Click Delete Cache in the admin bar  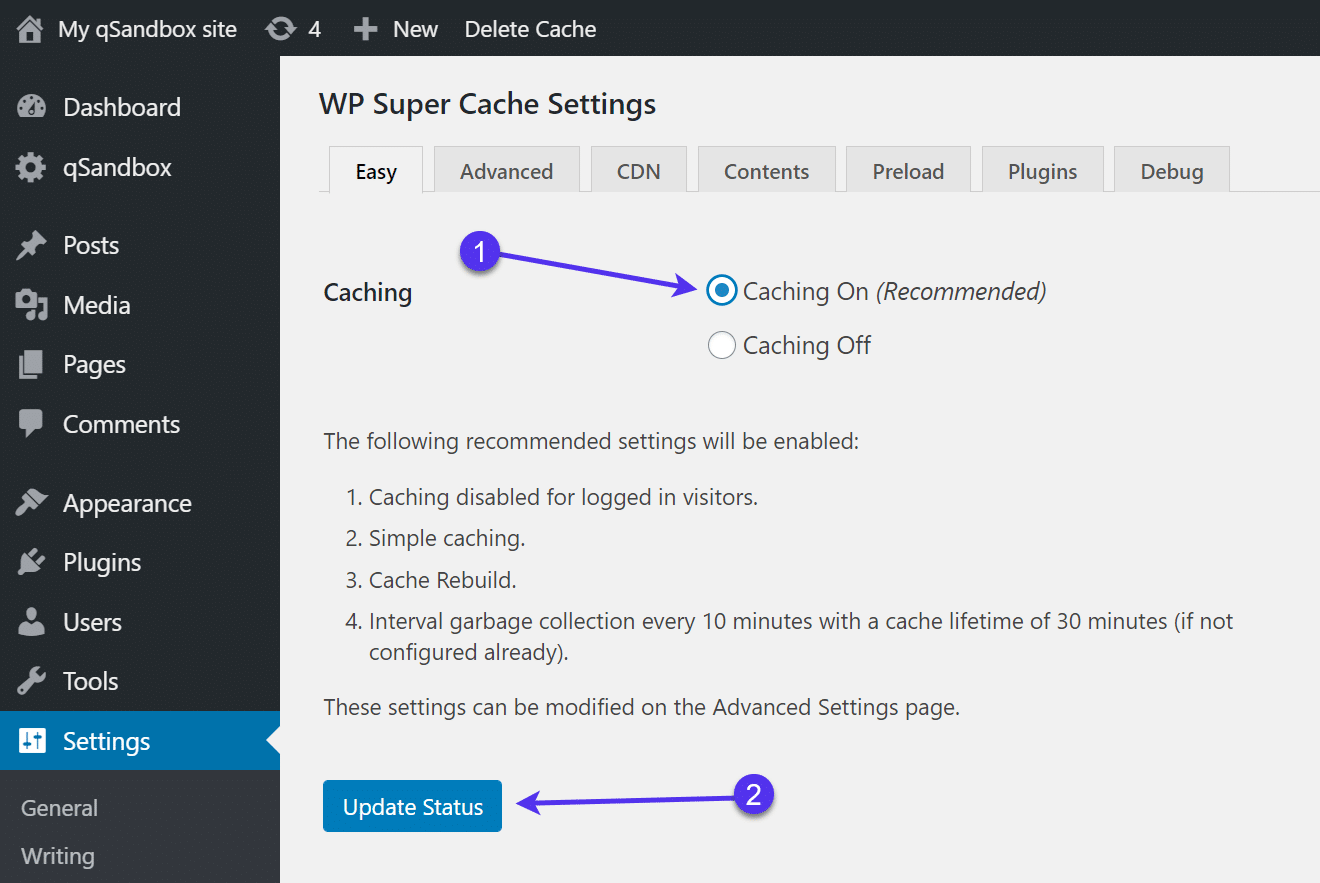tap(530, 29)
